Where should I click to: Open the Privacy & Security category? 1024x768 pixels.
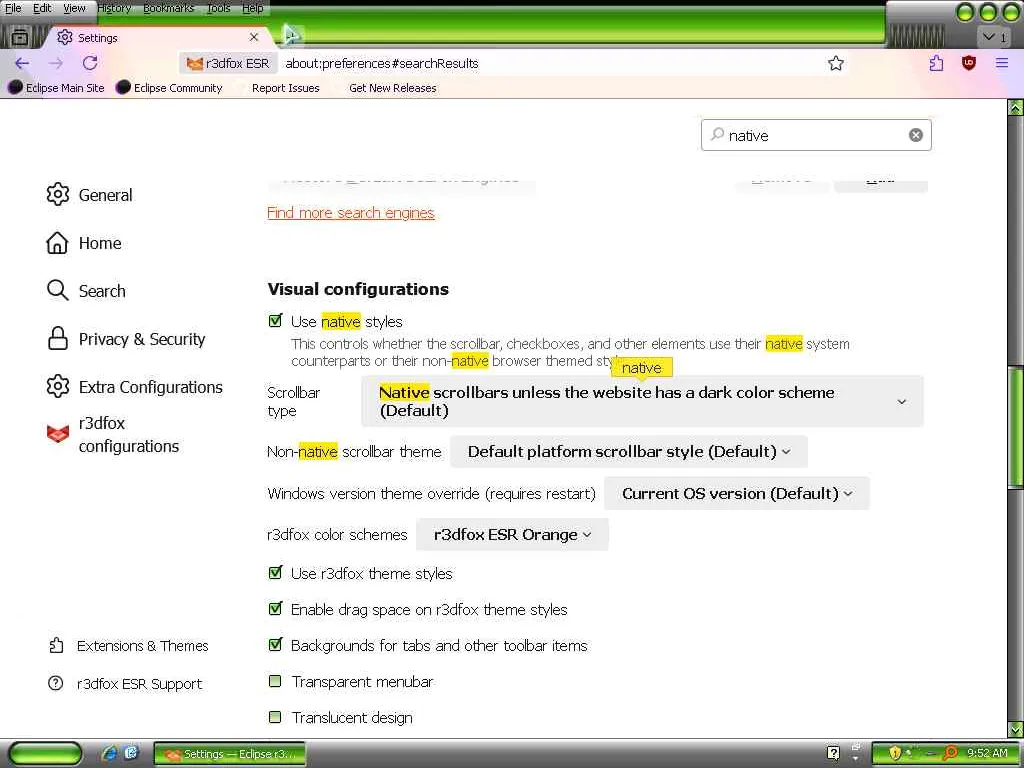[x=126, y=339]
